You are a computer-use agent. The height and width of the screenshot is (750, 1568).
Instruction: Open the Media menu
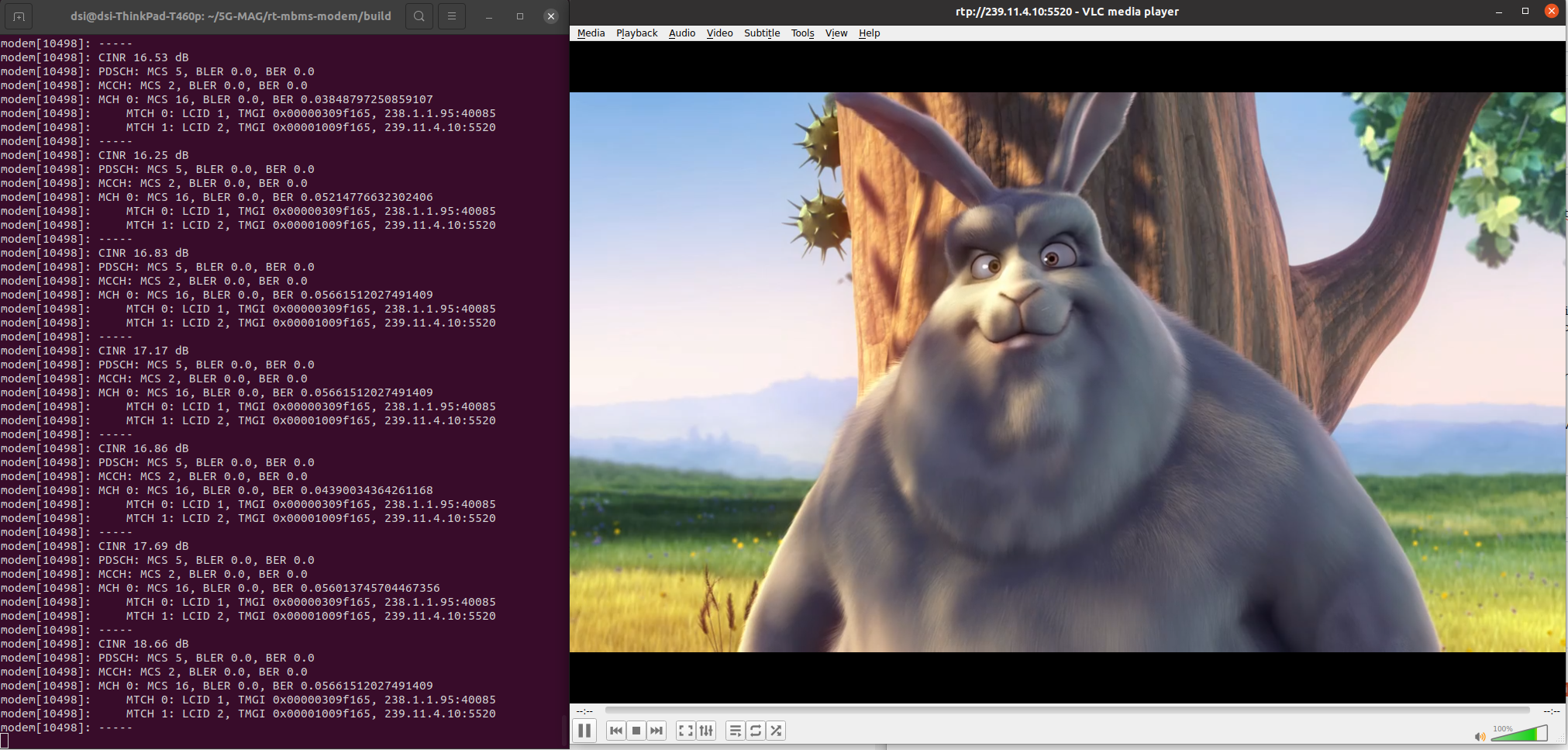tap(591, 33)
